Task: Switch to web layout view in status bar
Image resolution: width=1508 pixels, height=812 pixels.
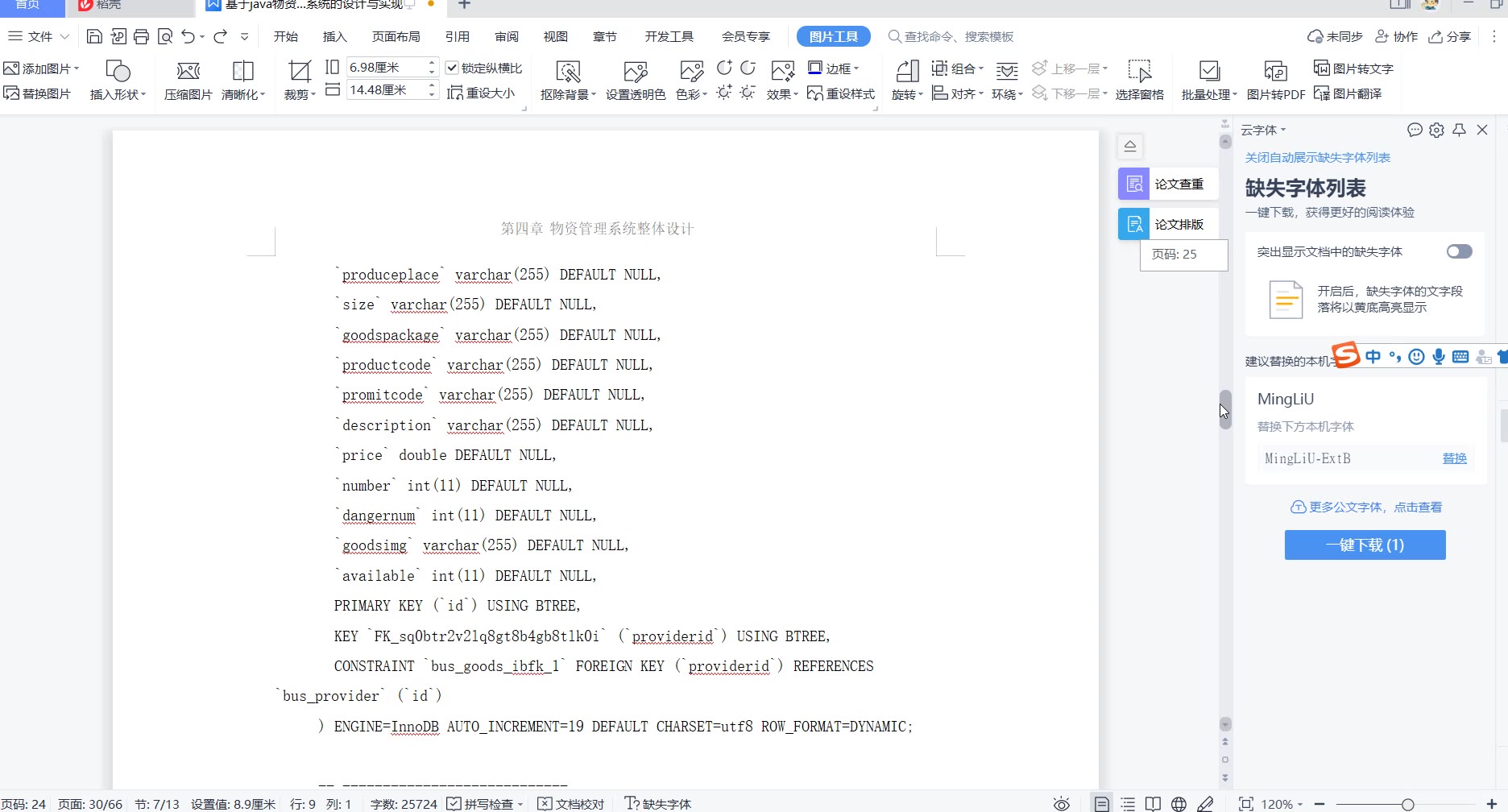Action: click(x=1179, y=804)
